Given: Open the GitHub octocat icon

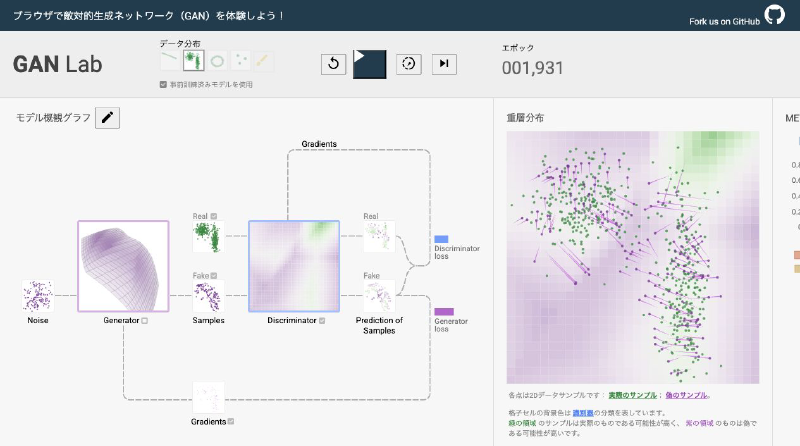Looking at the screenshot, I should pyautogui.click(x=774, y=14).
